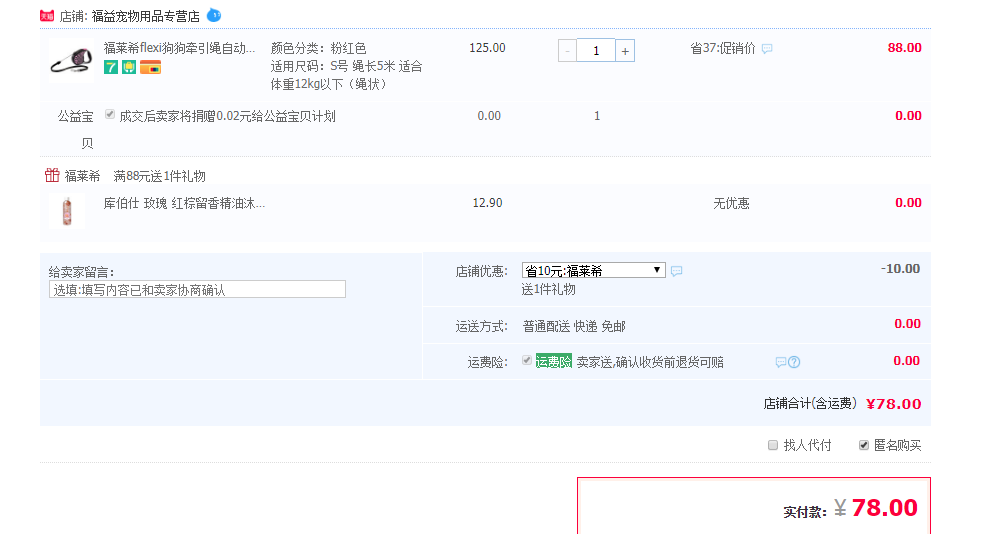Click the -10.00 discount amount

pos(900,269)
